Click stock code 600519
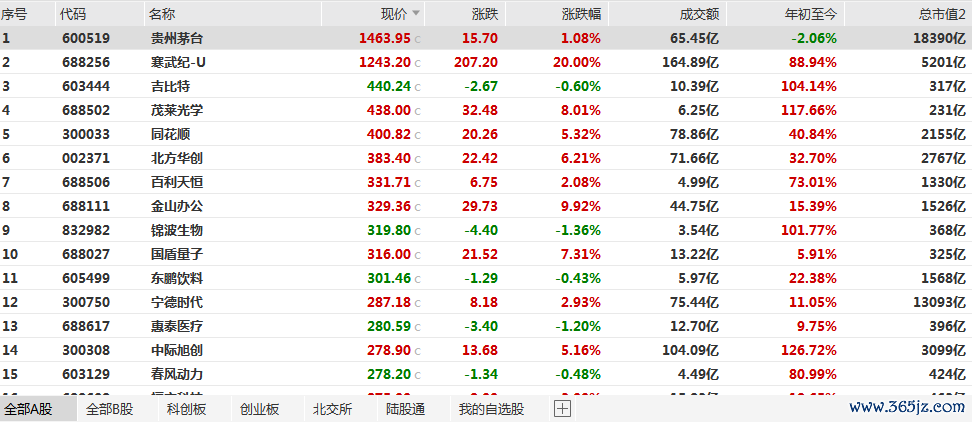972x422 pixels. pyautogui.click(x=86, y=38)
